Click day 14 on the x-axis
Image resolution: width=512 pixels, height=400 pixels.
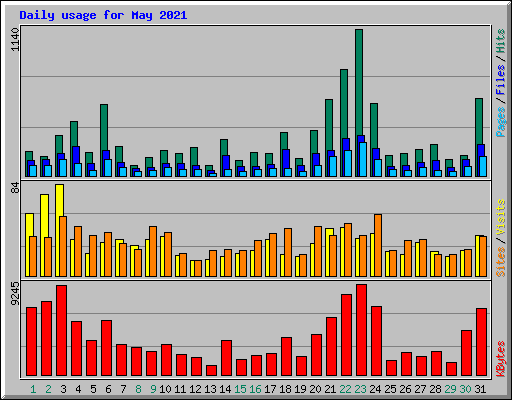(x=225, y=389)
